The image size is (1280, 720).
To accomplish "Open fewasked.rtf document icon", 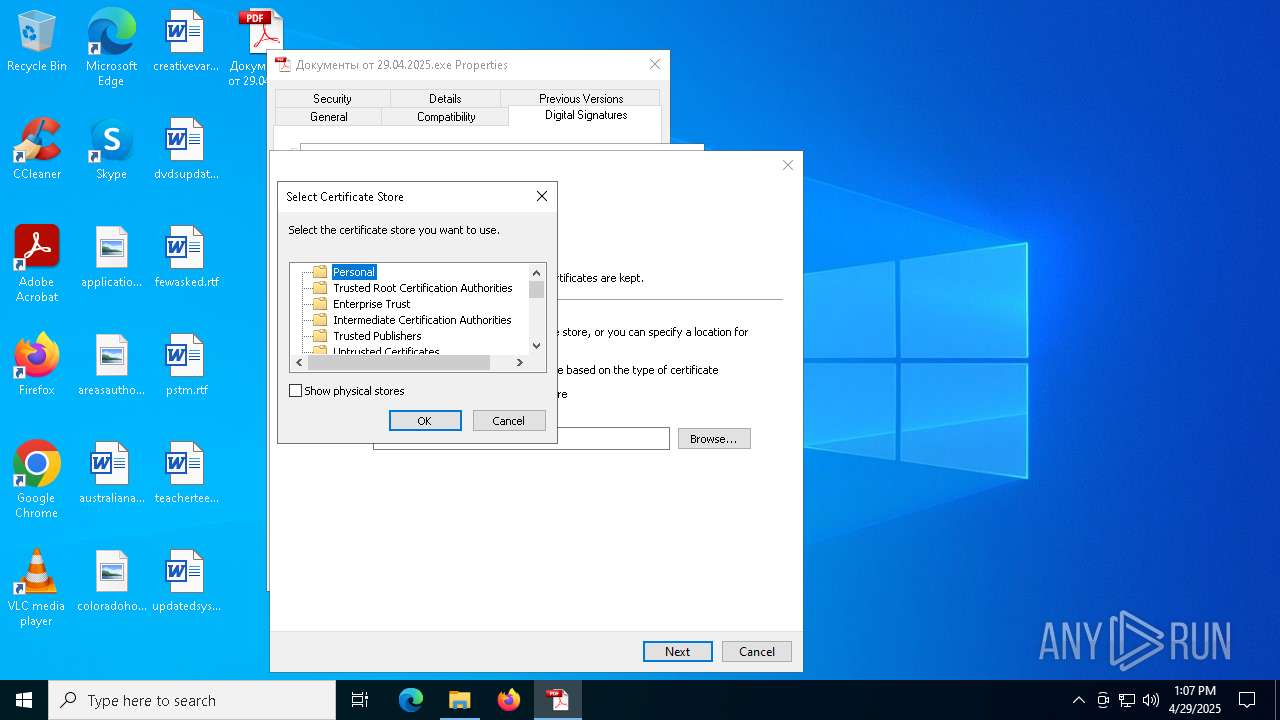I will click(x=185, y=258).
